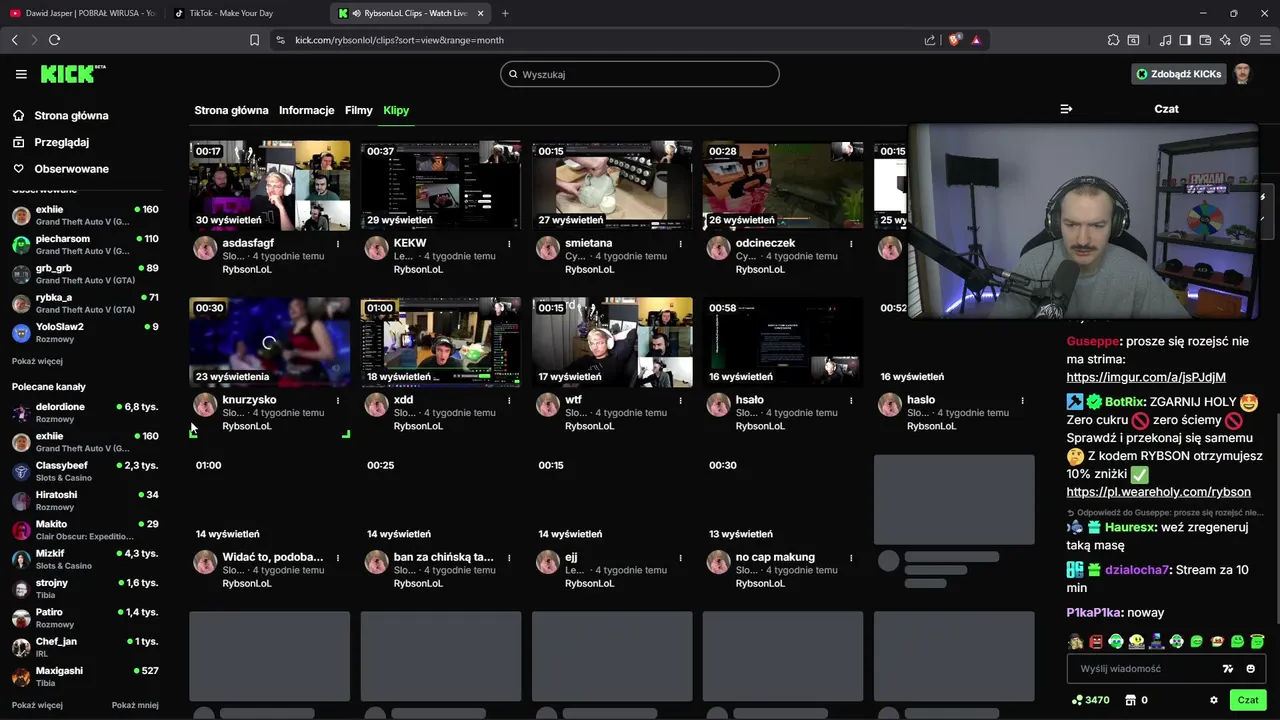
Task: Open the browser extensions puzzle icon
Action: [x=1113, y=40]
